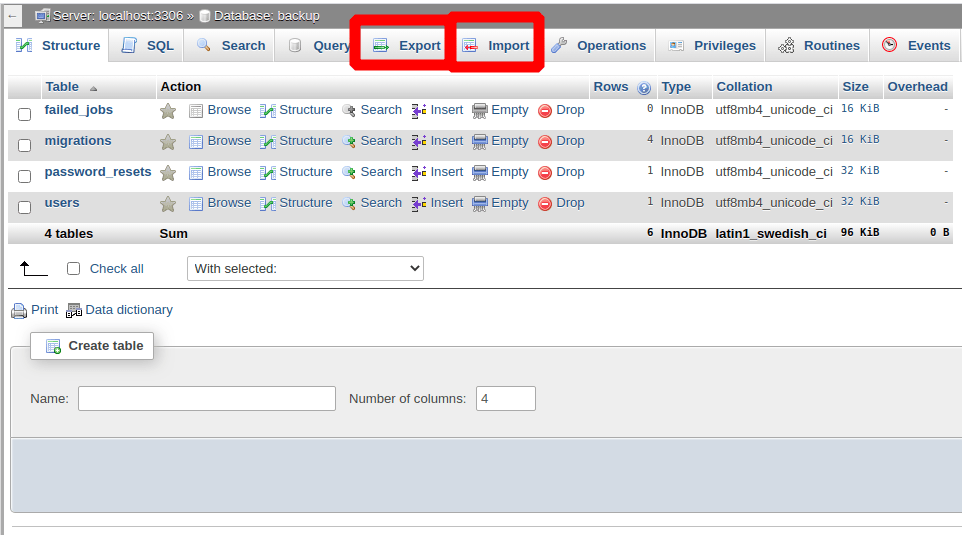Switch to the Privileges tab

[712, 45]
